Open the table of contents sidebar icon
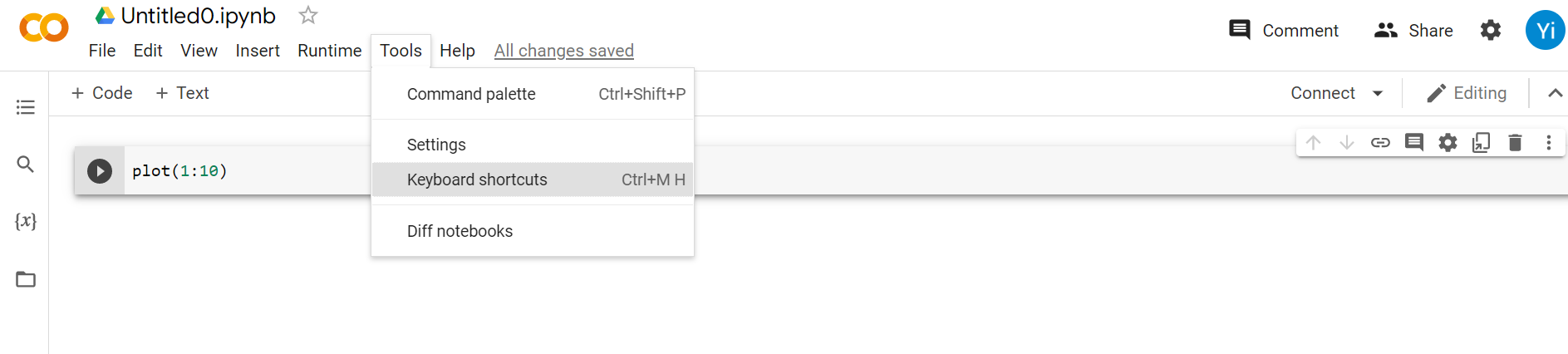This screenshot has height=354, width=1568. click(x=26, y=107)
